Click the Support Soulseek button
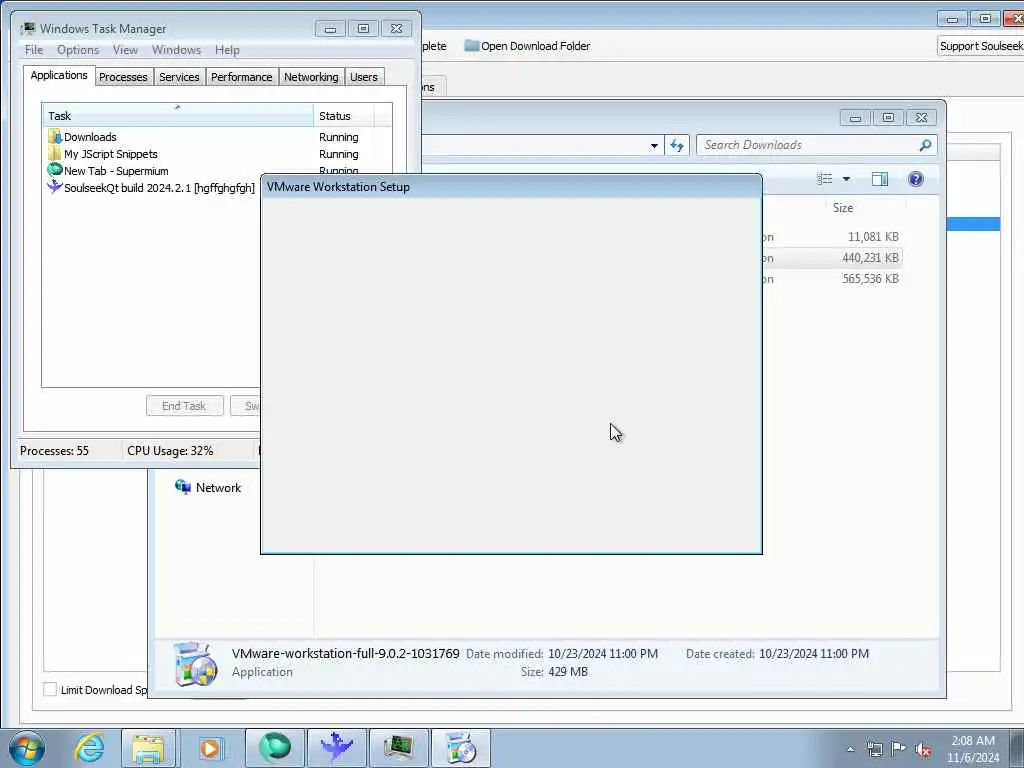The height and width of the screenshot is (768, 1024). 980,46
